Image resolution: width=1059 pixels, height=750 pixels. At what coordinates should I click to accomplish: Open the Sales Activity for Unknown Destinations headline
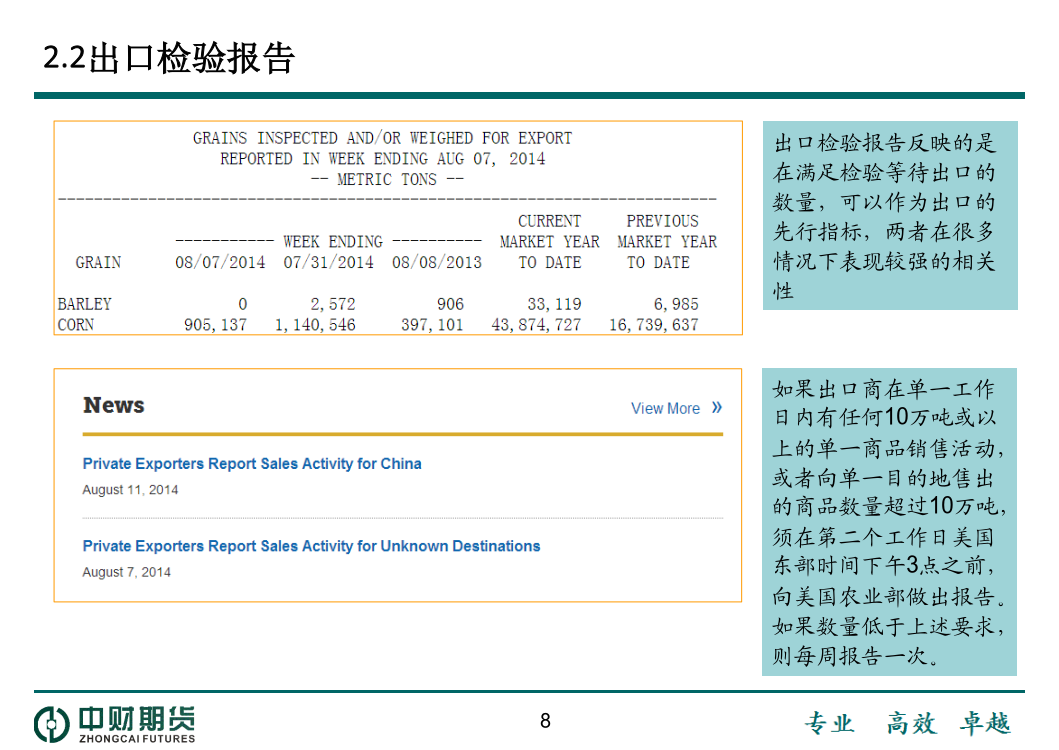311,546
